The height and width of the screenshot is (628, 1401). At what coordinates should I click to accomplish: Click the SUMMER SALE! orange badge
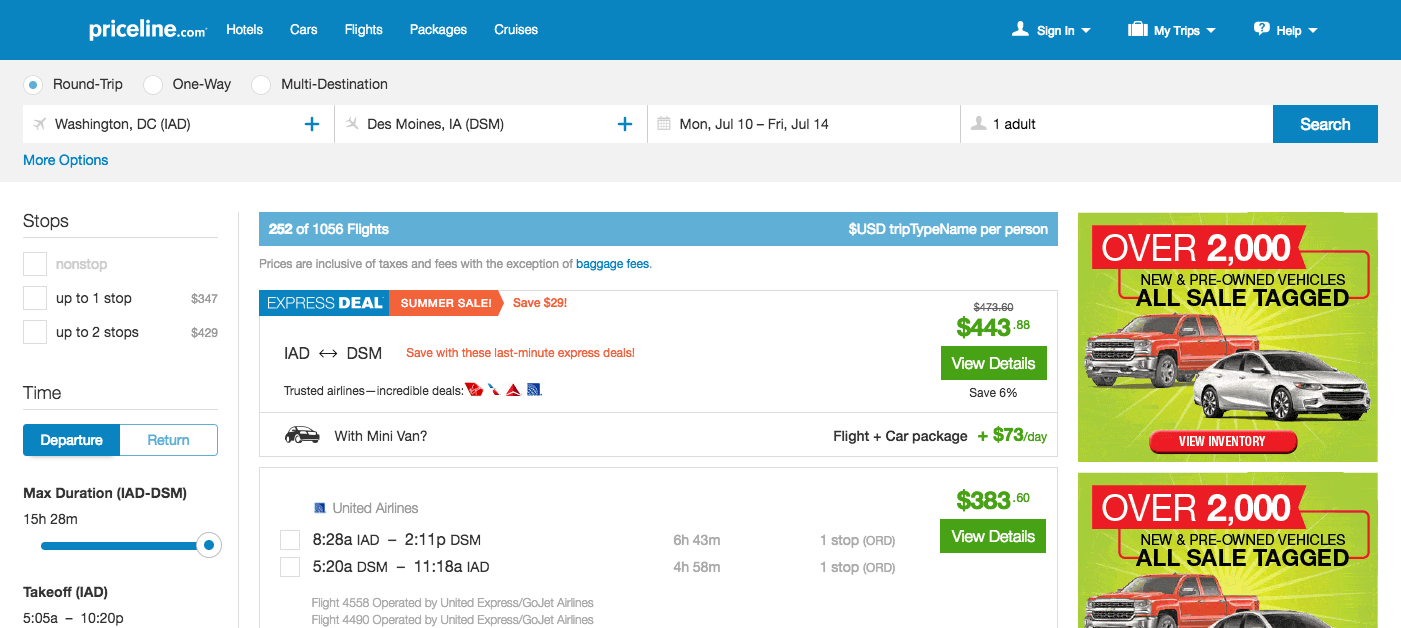coord(445,302)
